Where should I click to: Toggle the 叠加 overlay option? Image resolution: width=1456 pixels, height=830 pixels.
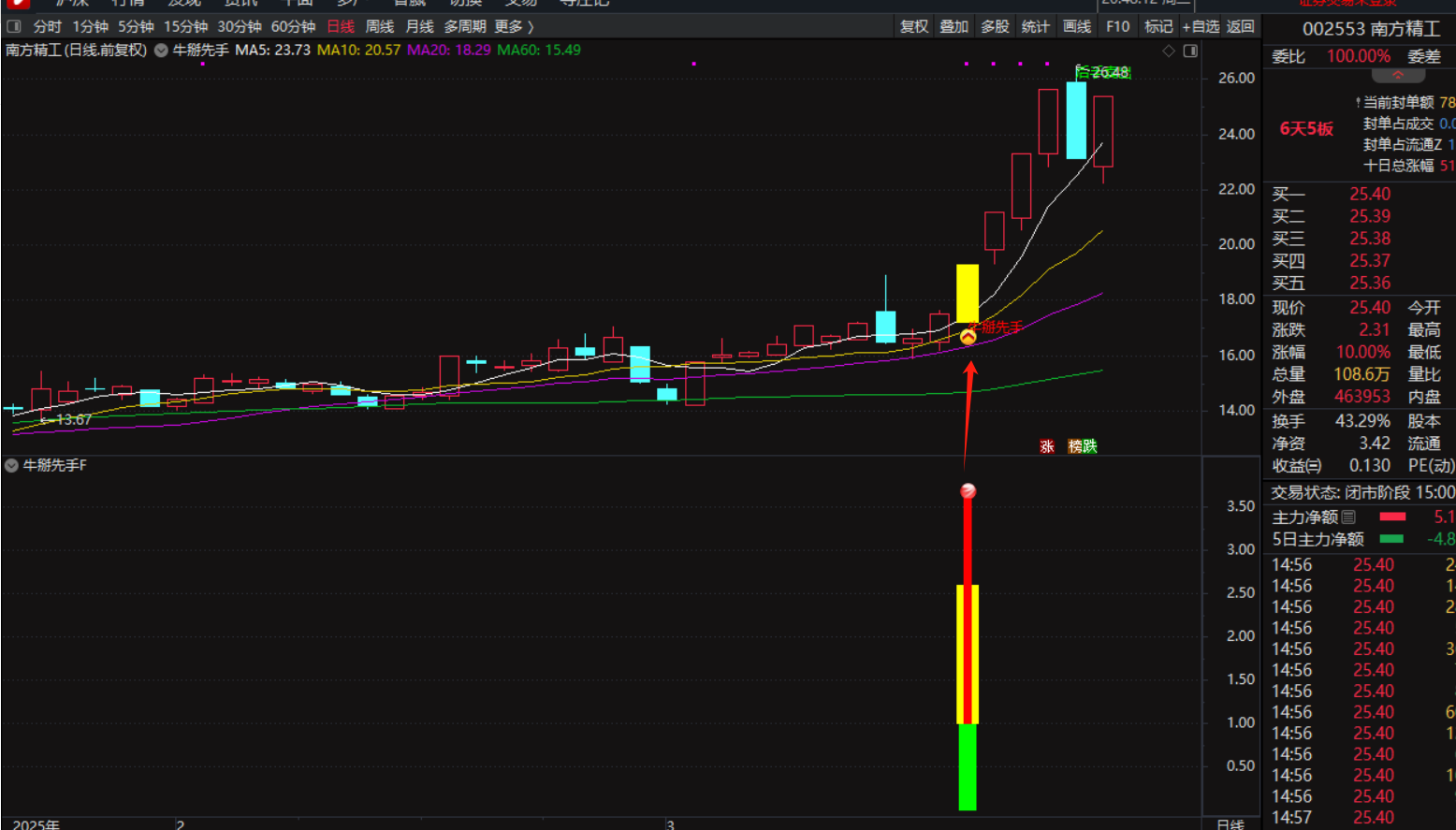(x=954, y=26)
